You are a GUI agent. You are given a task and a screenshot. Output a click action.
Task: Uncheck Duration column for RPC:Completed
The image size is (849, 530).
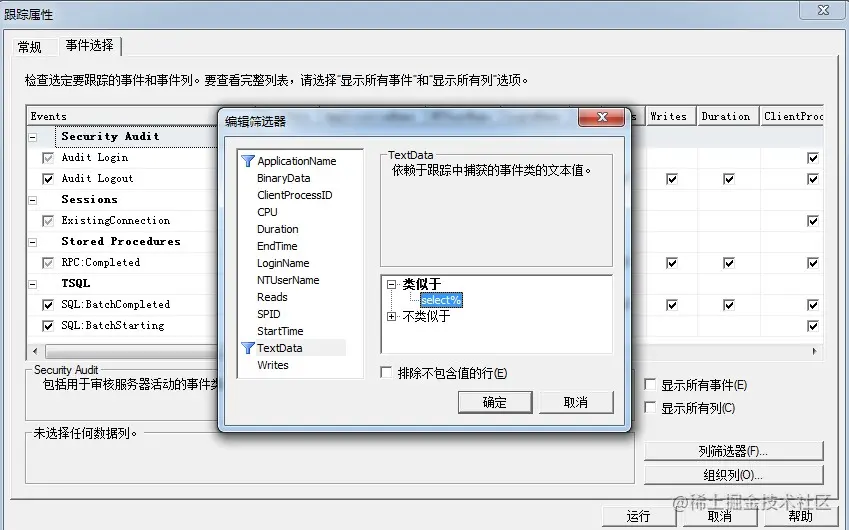pos(729,263)
